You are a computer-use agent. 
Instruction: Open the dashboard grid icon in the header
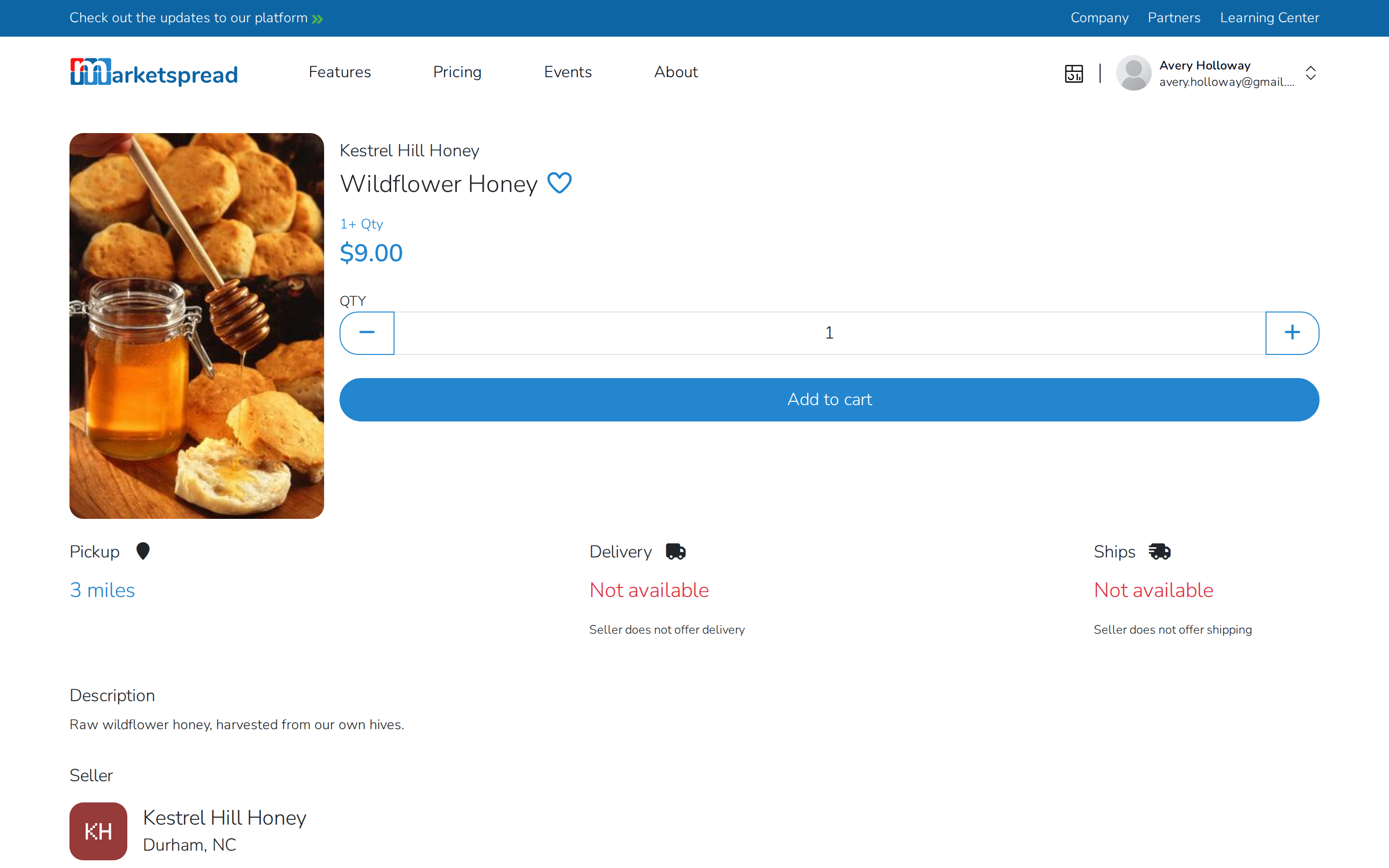pos(1073,73)
